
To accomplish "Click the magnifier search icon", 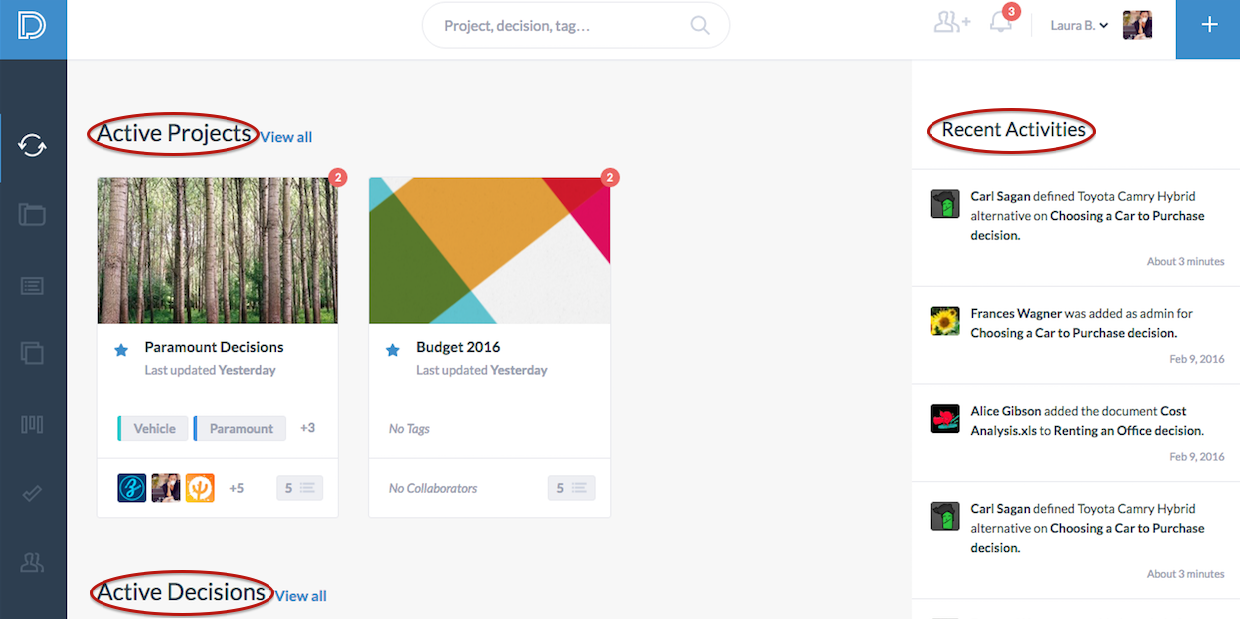I will point(700,25).
